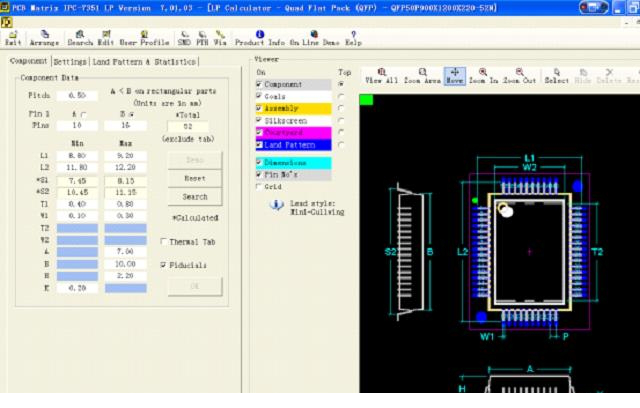This screenshot has height=408, width=640.
Task: Uncheck the Fiducials checkbox
Action: coord(164,265)
